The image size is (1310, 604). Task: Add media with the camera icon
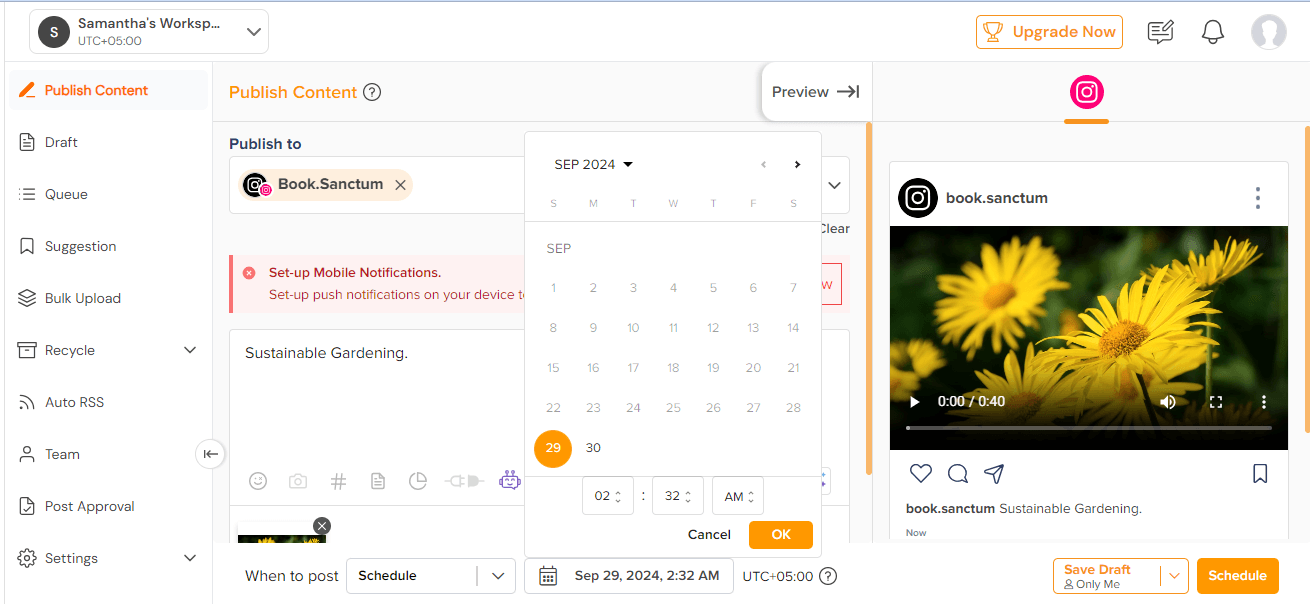click(298, 481)
